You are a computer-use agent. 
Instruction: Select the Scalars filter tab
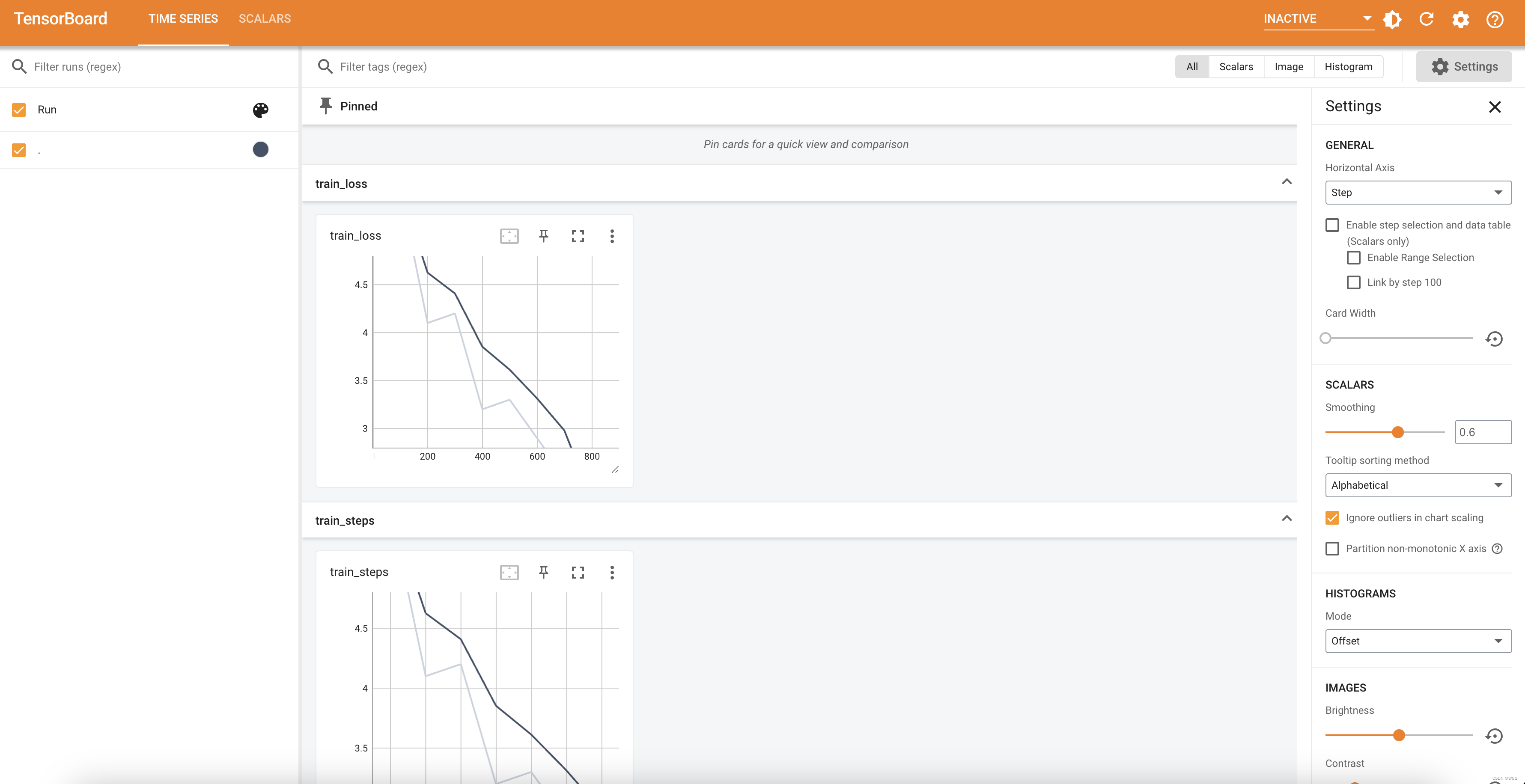1236,66
